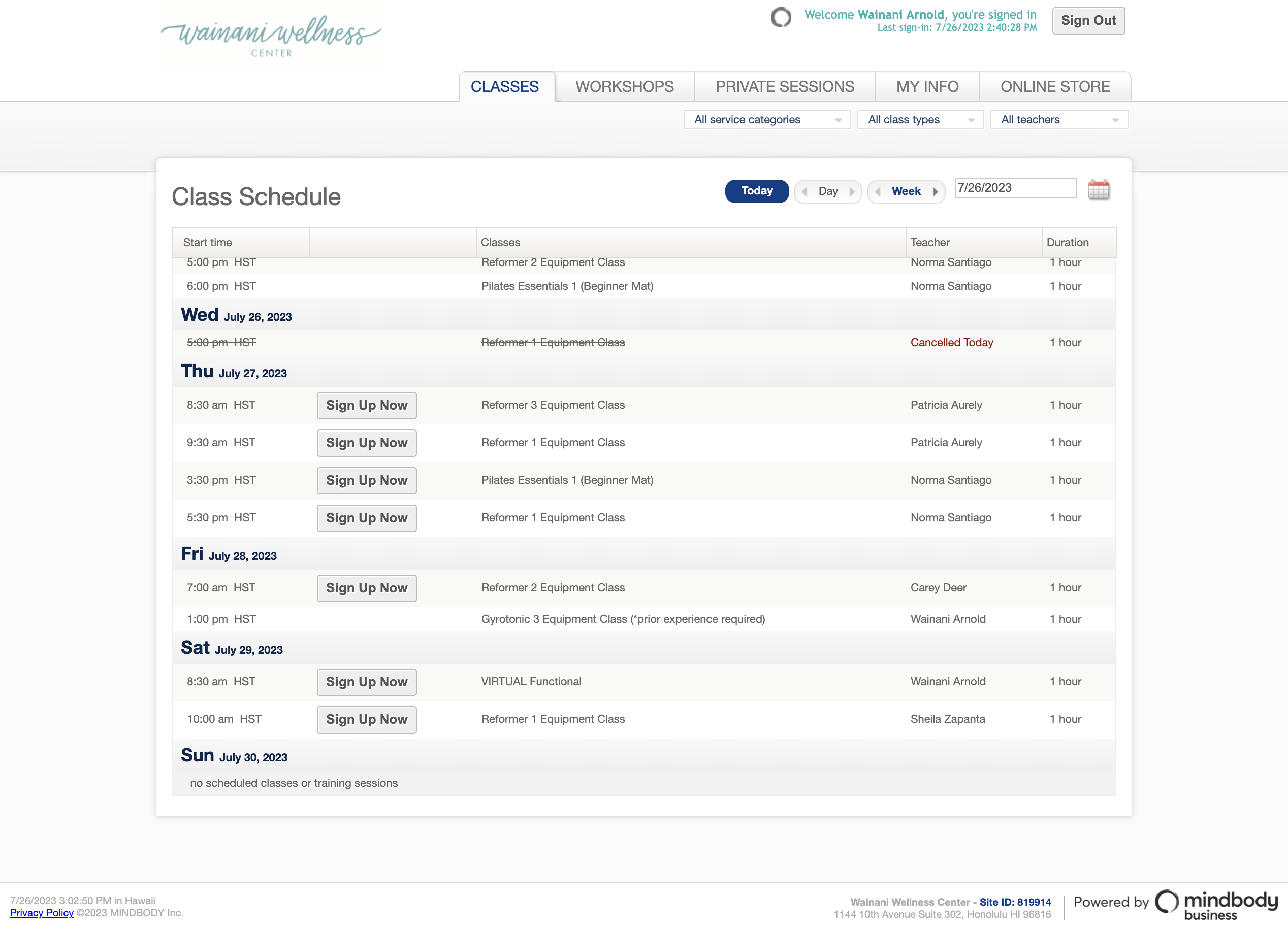Viewport: 1288px width, 928px height.
Task: Open the Private Sessions tab
Action: point(785,86)
